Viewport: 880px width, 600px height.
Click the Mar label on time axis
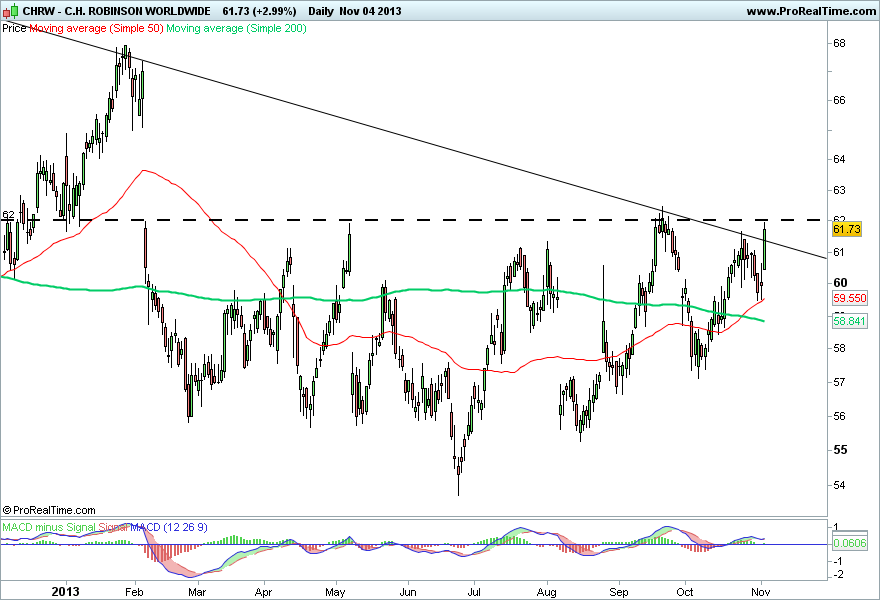click(197, 592)
